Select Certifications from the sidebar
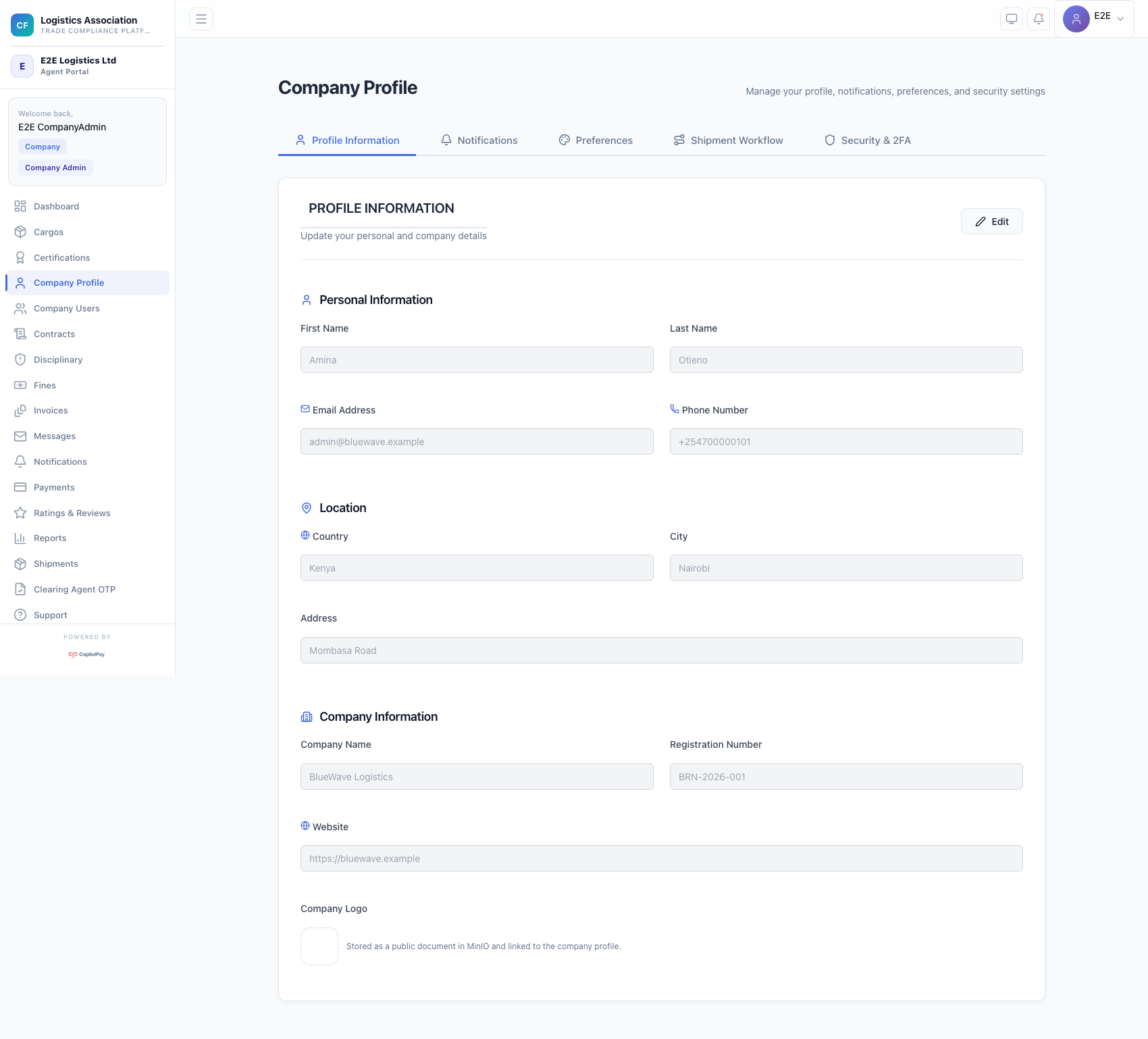This screenshot has height=1039, width=1148. [x=61, y=257]
